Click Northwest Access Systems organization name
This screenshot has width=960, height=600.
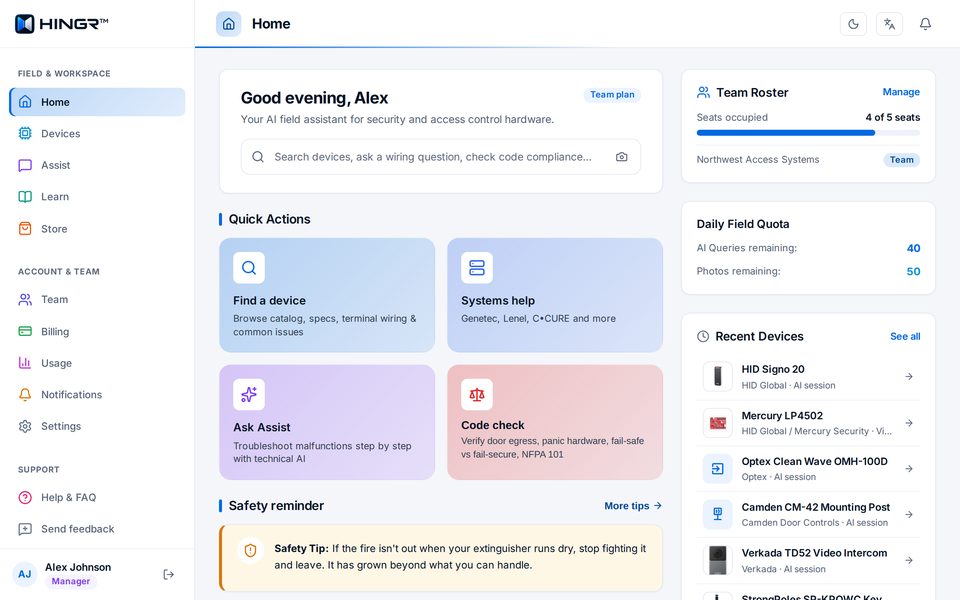point(758,160)
